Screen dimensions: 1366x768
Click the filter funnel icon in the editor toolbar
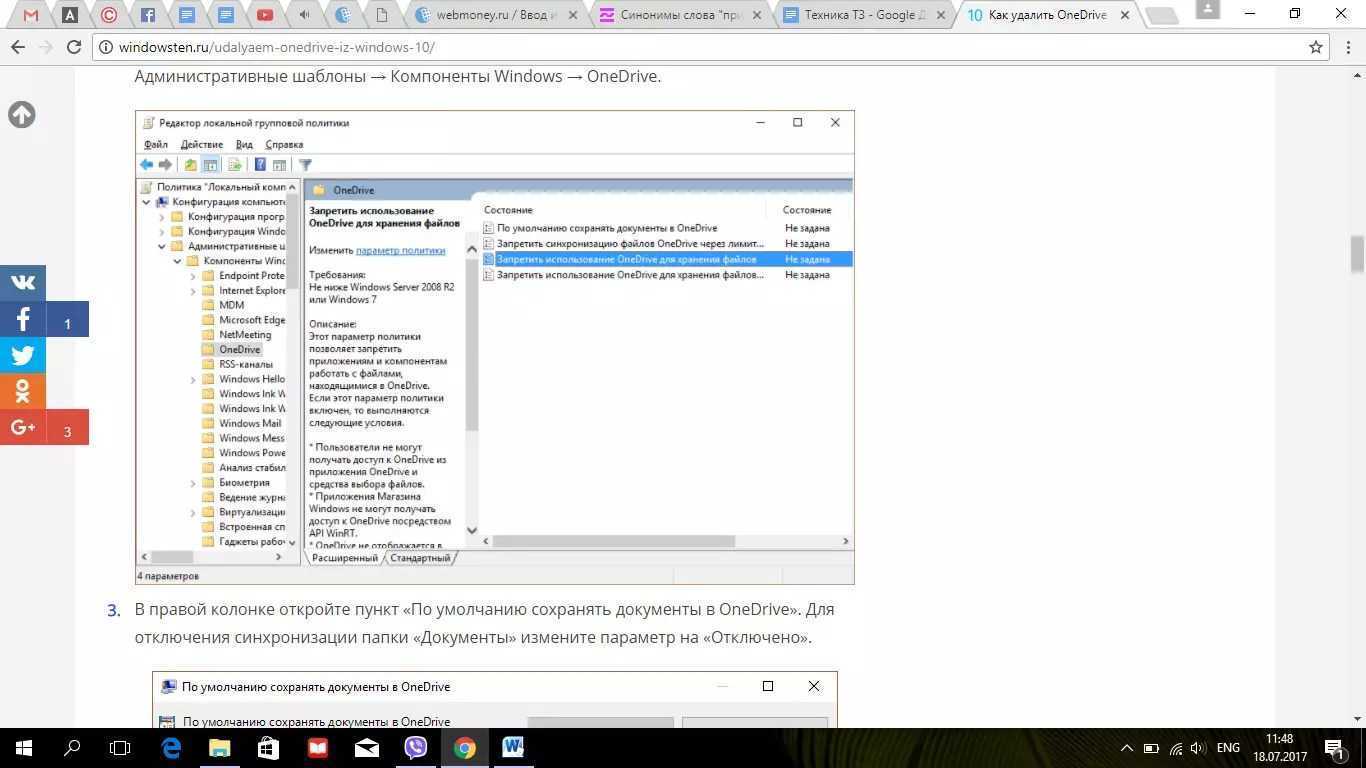click(305, 165)
